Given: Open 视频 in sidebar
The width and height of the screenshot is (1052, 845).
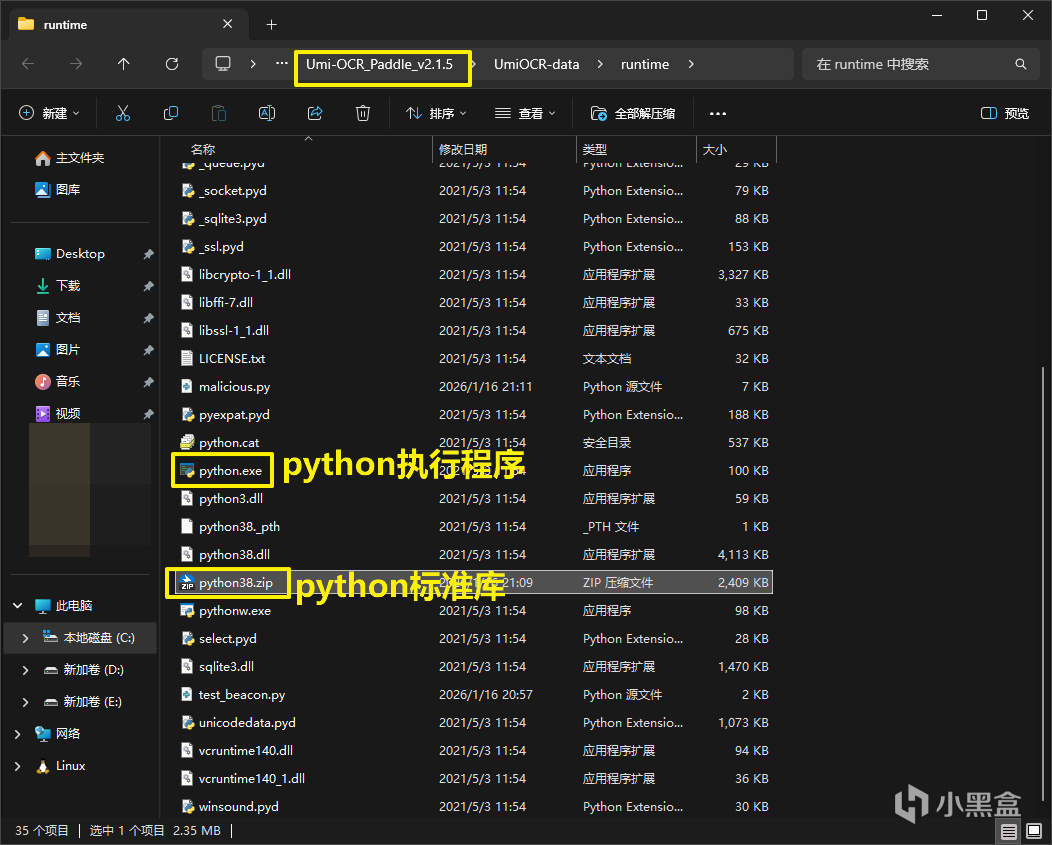Looking at the screenshot, I should (58, 413).
